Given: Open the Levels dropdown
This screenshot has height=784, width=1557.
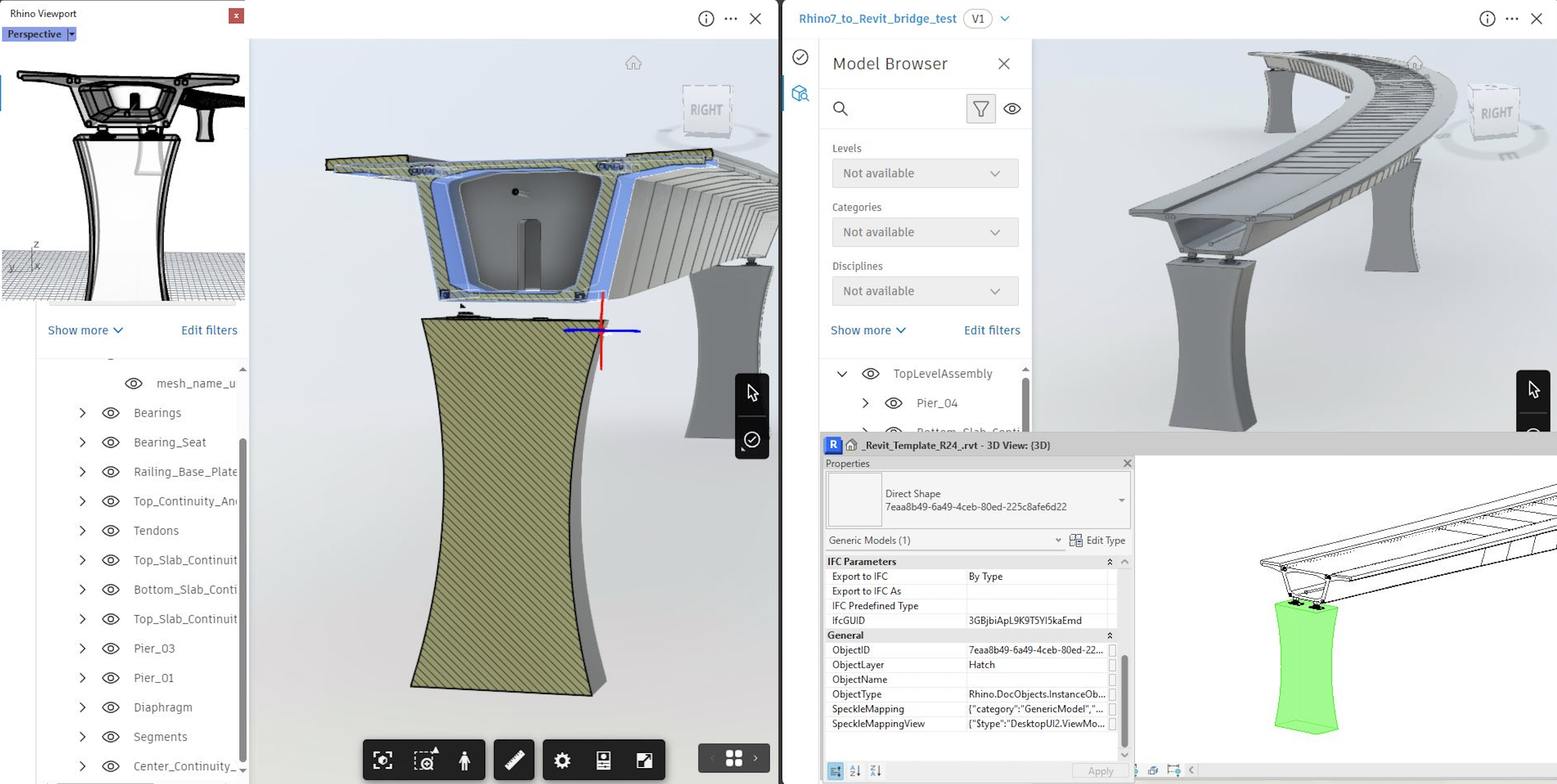Looking at the screenshot, I should coord(925,173).
